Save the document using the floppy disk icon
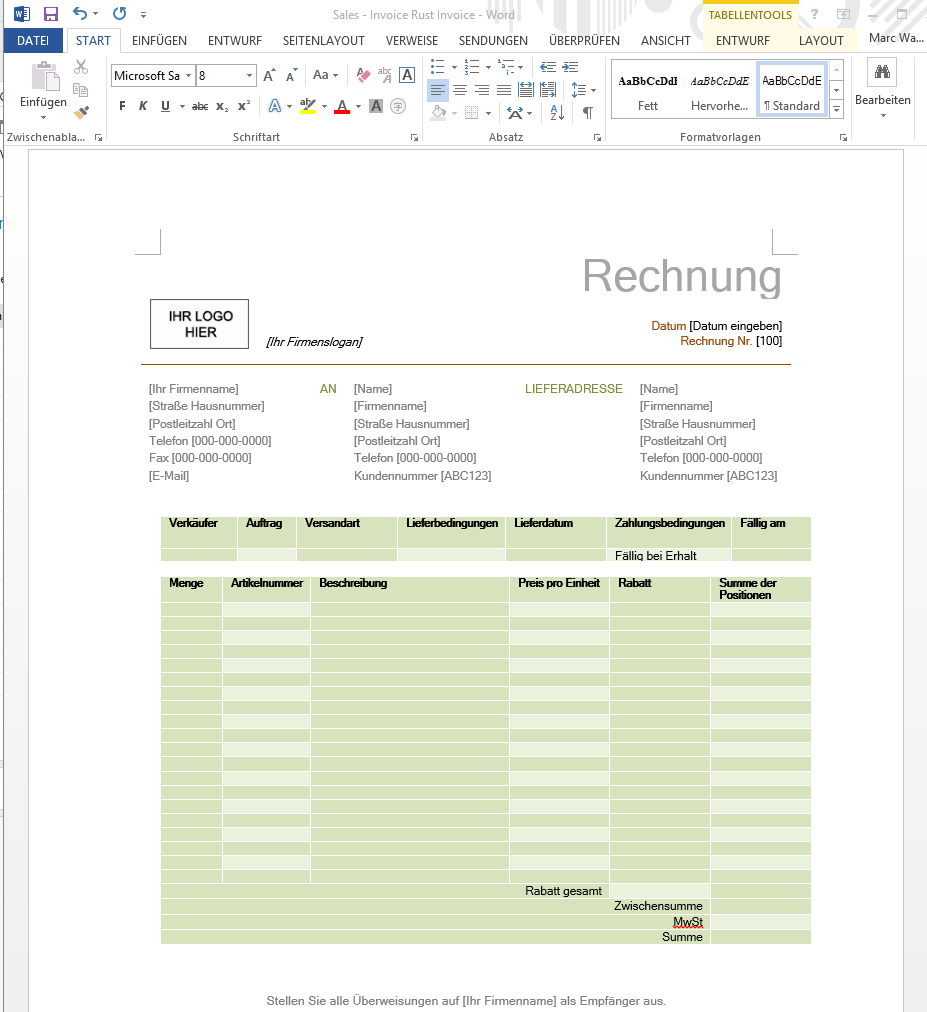 coord(50,14)
